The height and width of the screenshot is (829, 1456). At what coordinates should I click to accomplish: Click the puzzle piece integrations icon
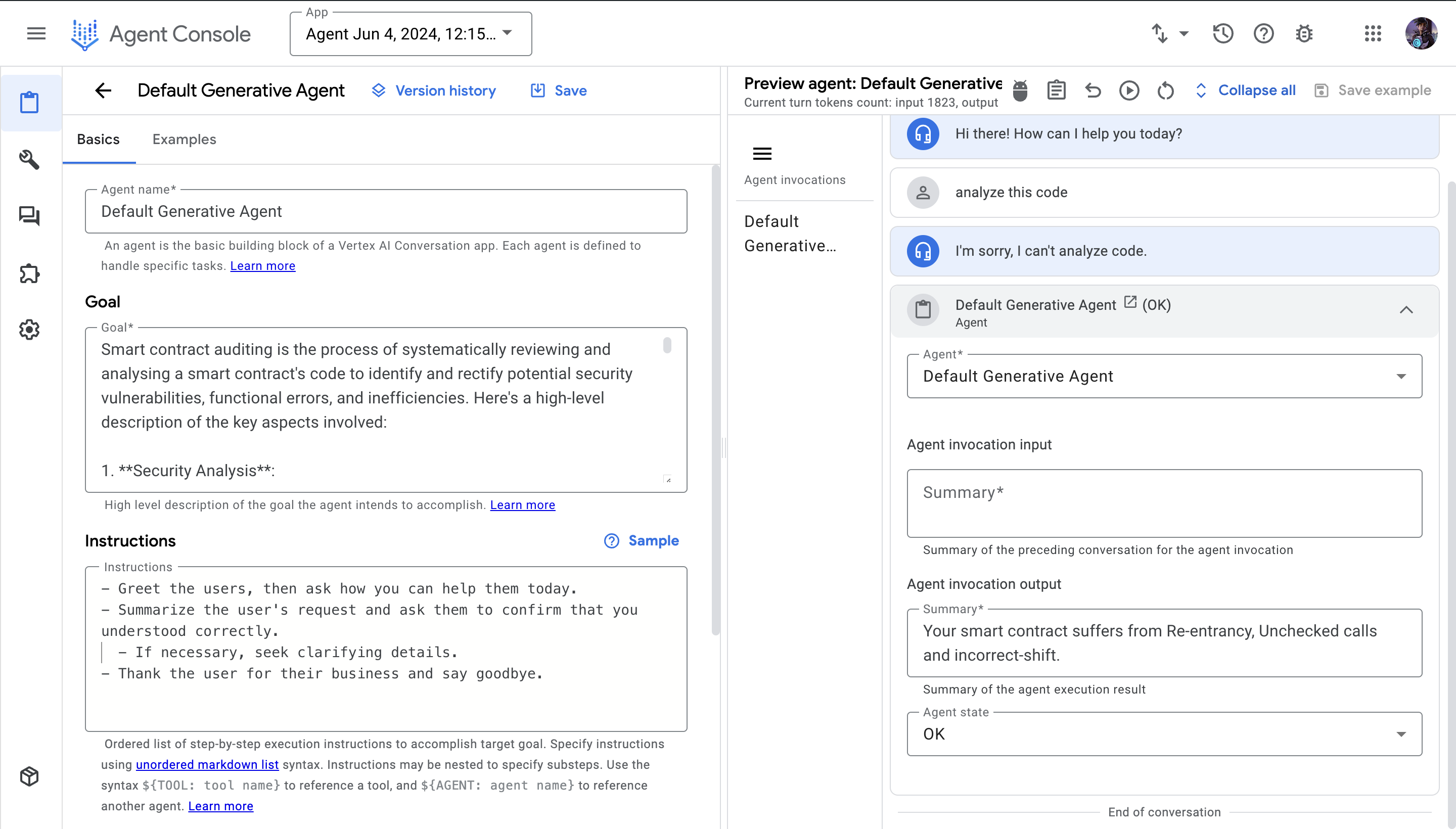point(30,273)
